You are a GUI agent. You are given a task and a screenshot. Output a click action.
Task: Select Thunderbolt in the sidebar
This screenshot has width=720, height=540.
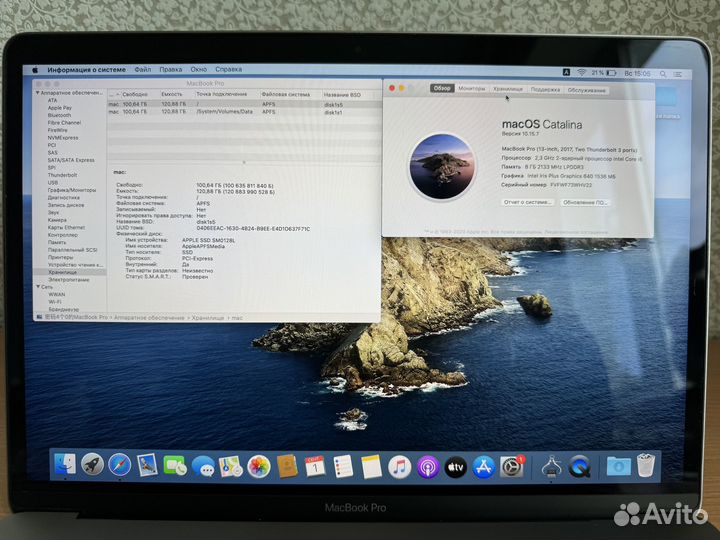pos(62,175)
